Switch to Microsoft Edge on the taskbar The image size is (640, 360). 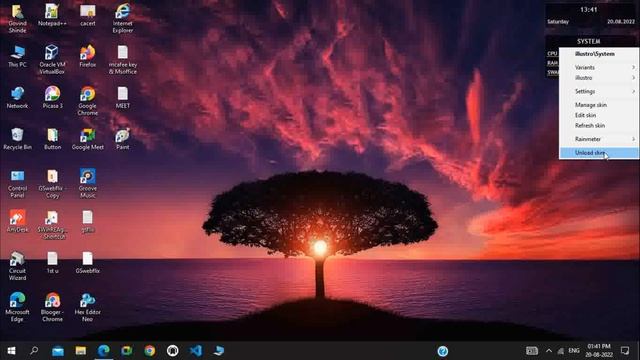104,351
